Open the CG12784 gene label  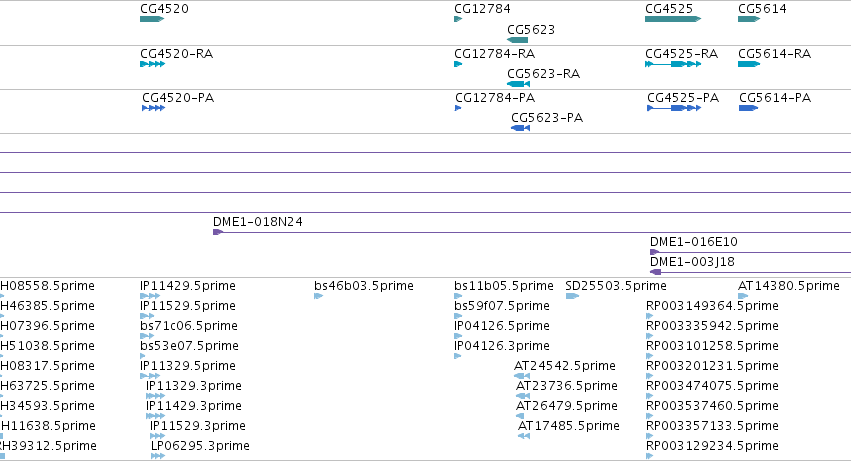(x=482, y=9)
